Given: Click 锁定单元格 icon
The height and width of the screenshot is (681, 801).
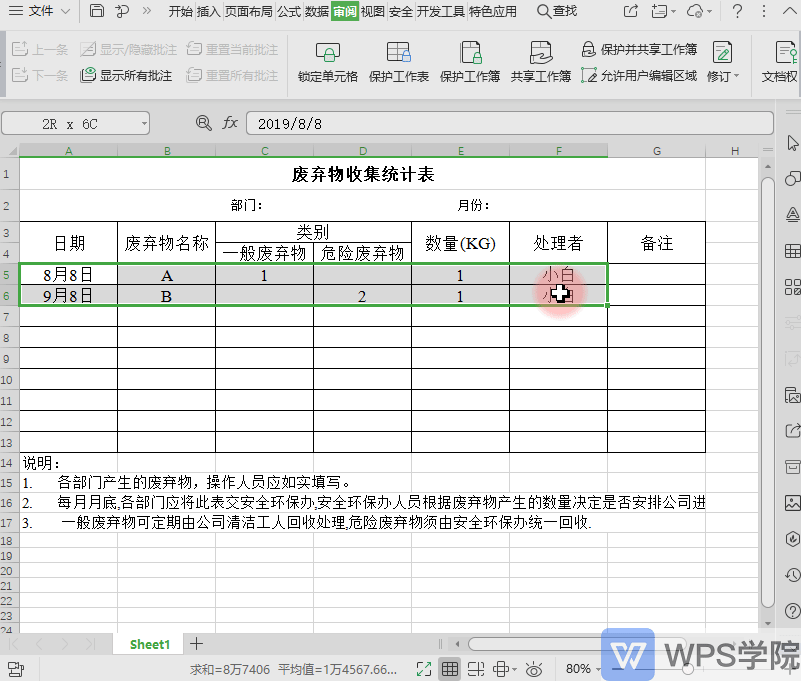Looking at the screenshot, I should (328, 62).
